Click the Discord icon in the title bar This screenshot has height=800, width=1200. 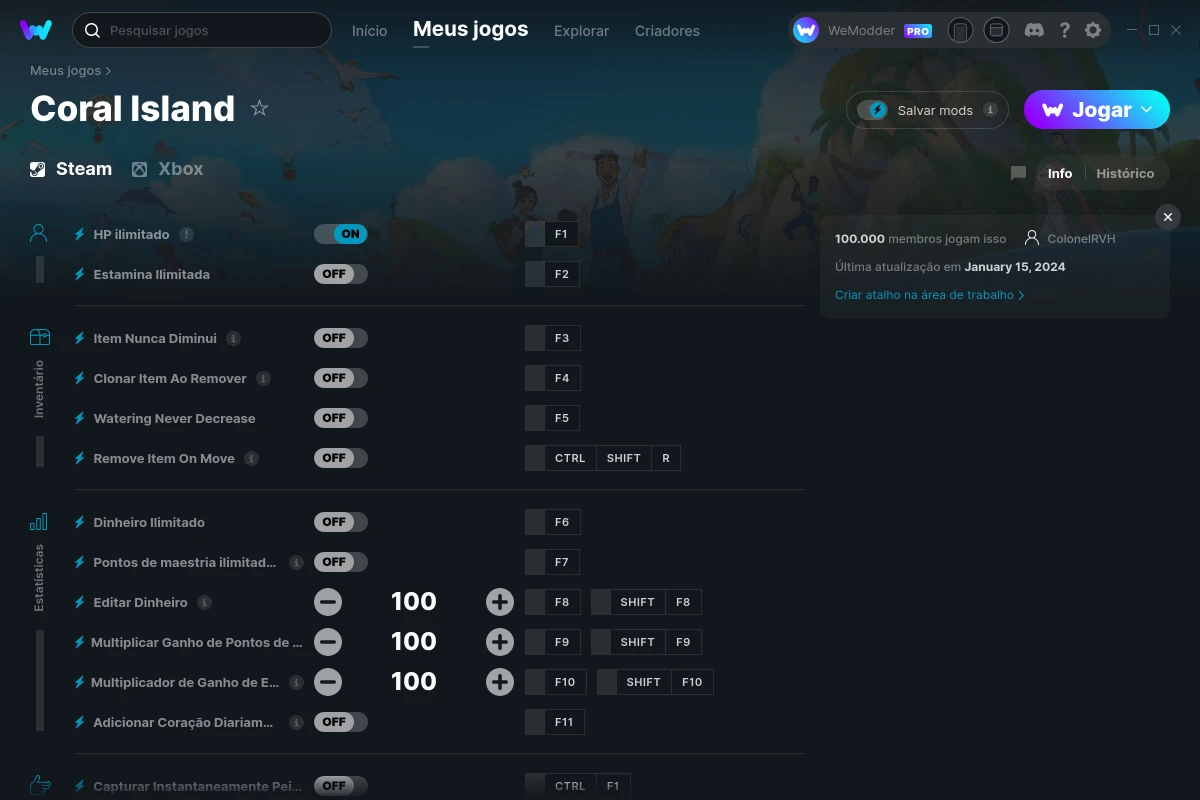point(1033,30)
